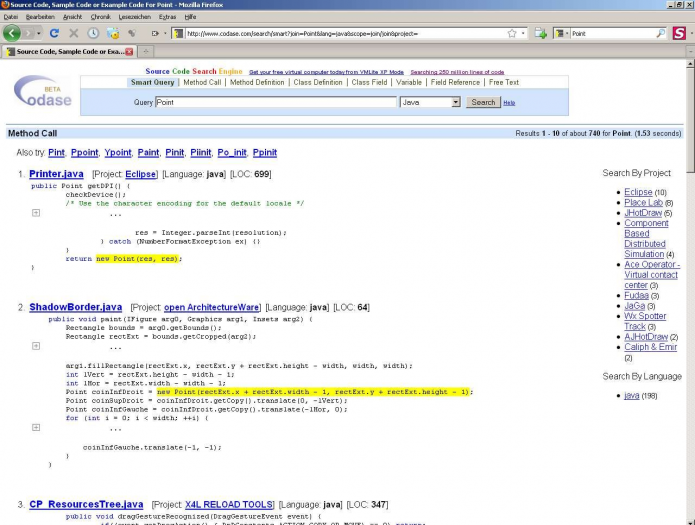This screenshot has height=525, width=695.
Task: Open the VMLite XP Mode ad link
Action: [326, 72]
